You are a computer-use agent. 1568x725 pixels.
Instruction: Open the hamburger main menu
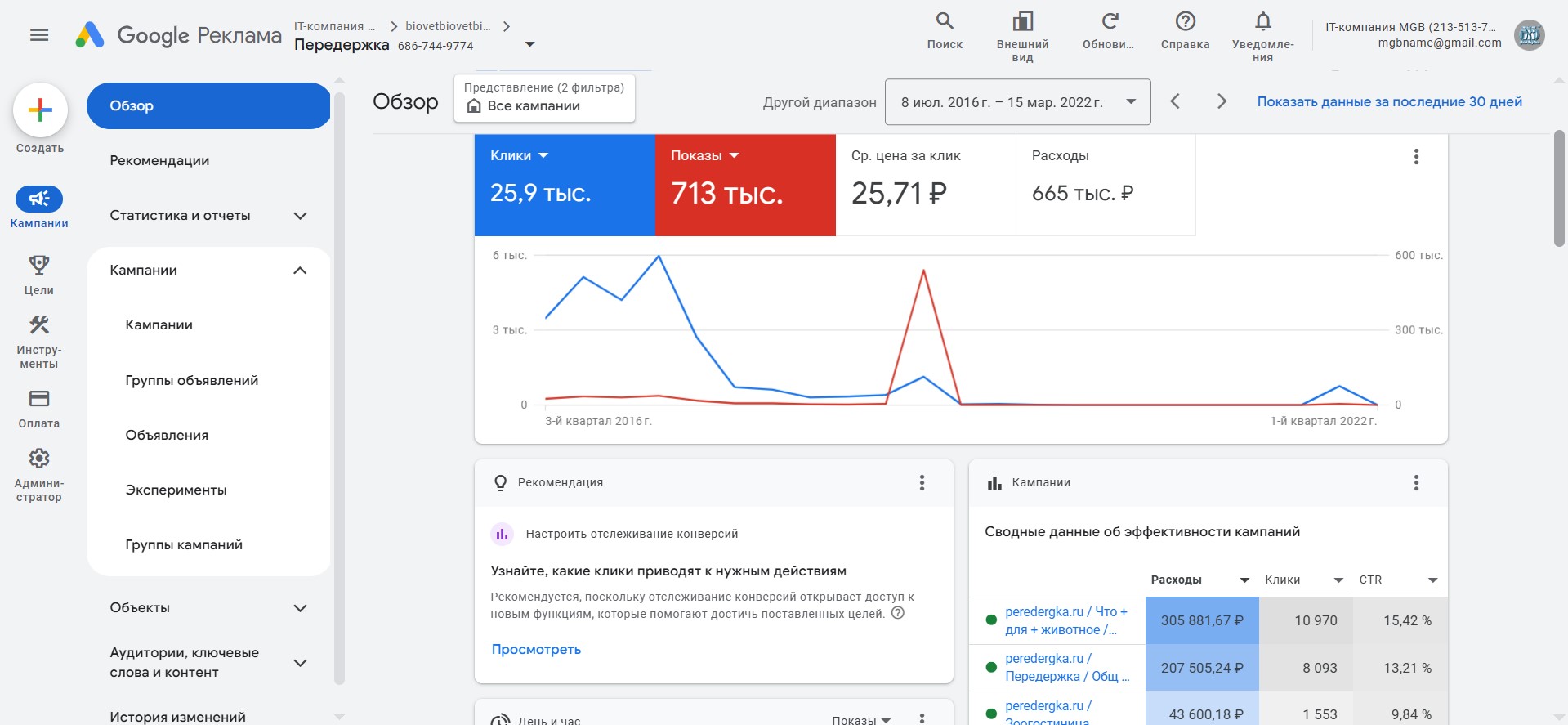[x=39, y=35]
